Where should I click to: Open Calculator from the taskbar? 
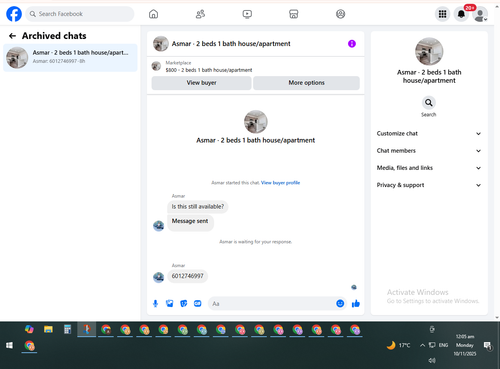67,329
